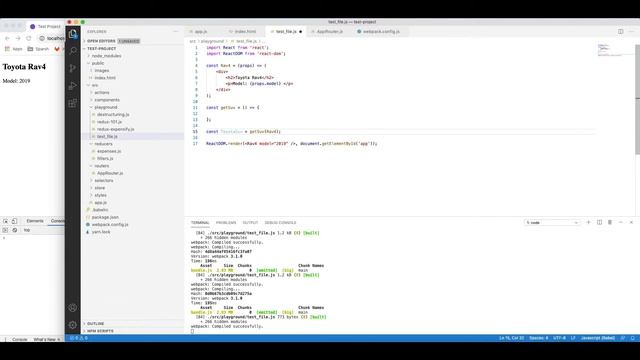Expand the actions folder
640x360 pixels.
tap(102, 93)
